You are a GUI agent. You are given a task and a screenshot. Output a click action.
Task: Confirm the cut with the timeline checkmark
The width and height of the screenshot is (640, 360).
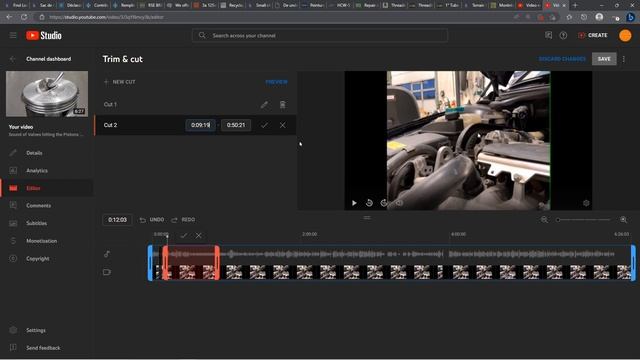click(x=184, y=236)
